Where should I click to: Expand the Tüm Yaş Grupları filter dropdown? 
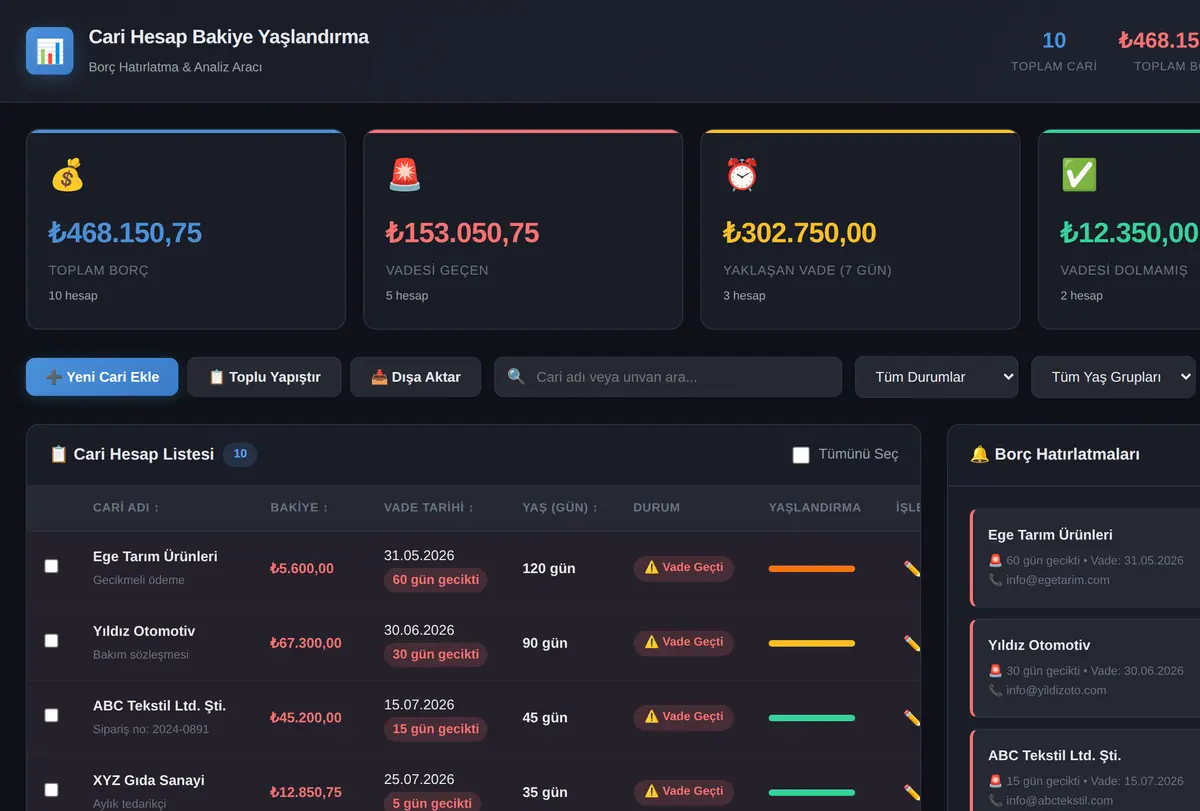[1114, 377]
